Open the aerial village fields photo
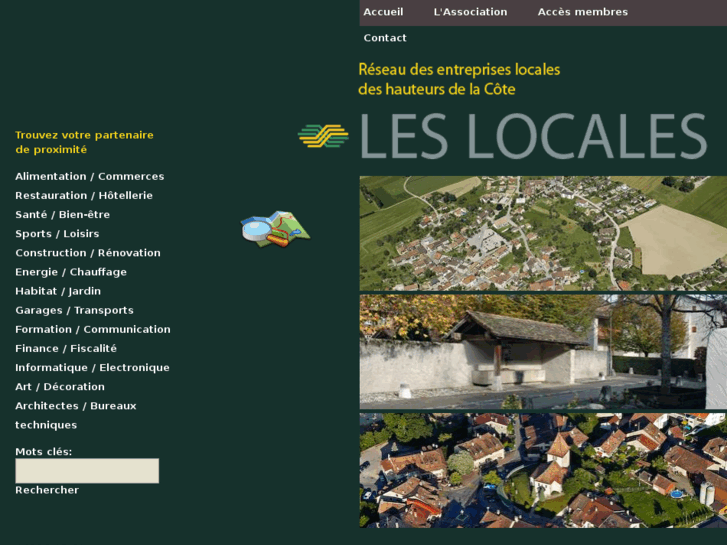The width and height of the screenshot is (727, 545). click(x=543, y=233)
